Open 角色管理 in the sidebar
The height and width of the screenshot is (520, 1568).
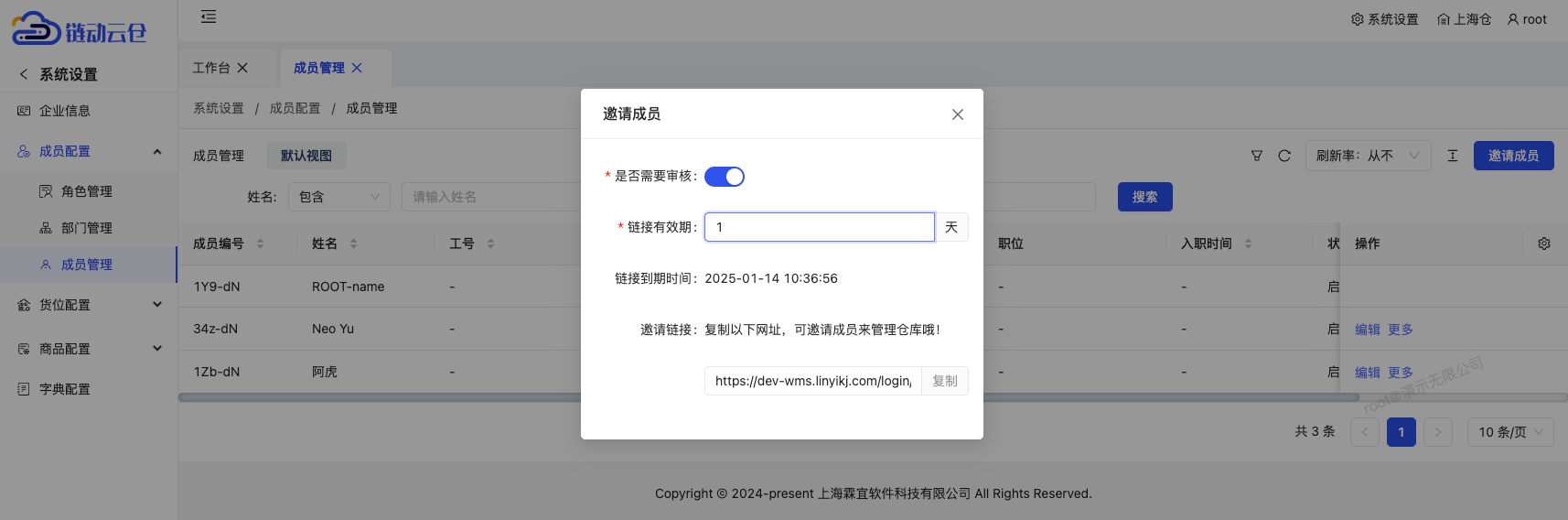click(88, 191)
